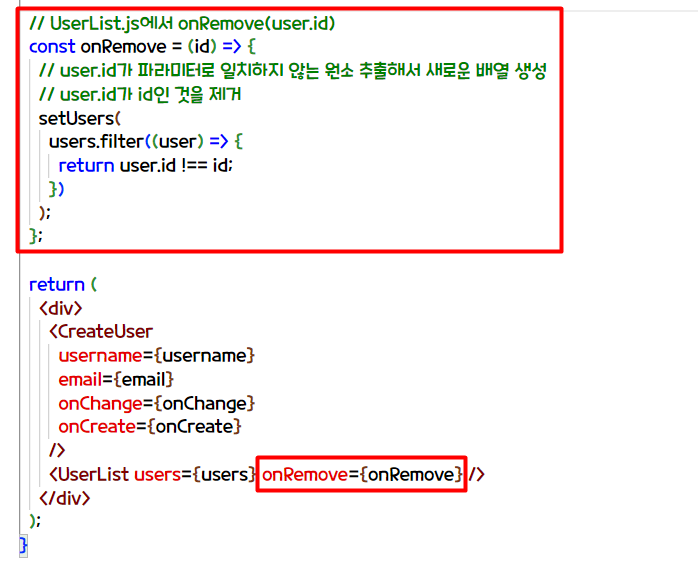Click the comment line containing '파라미터로 일치하지 않는 원소'

[x=292, y=70]
